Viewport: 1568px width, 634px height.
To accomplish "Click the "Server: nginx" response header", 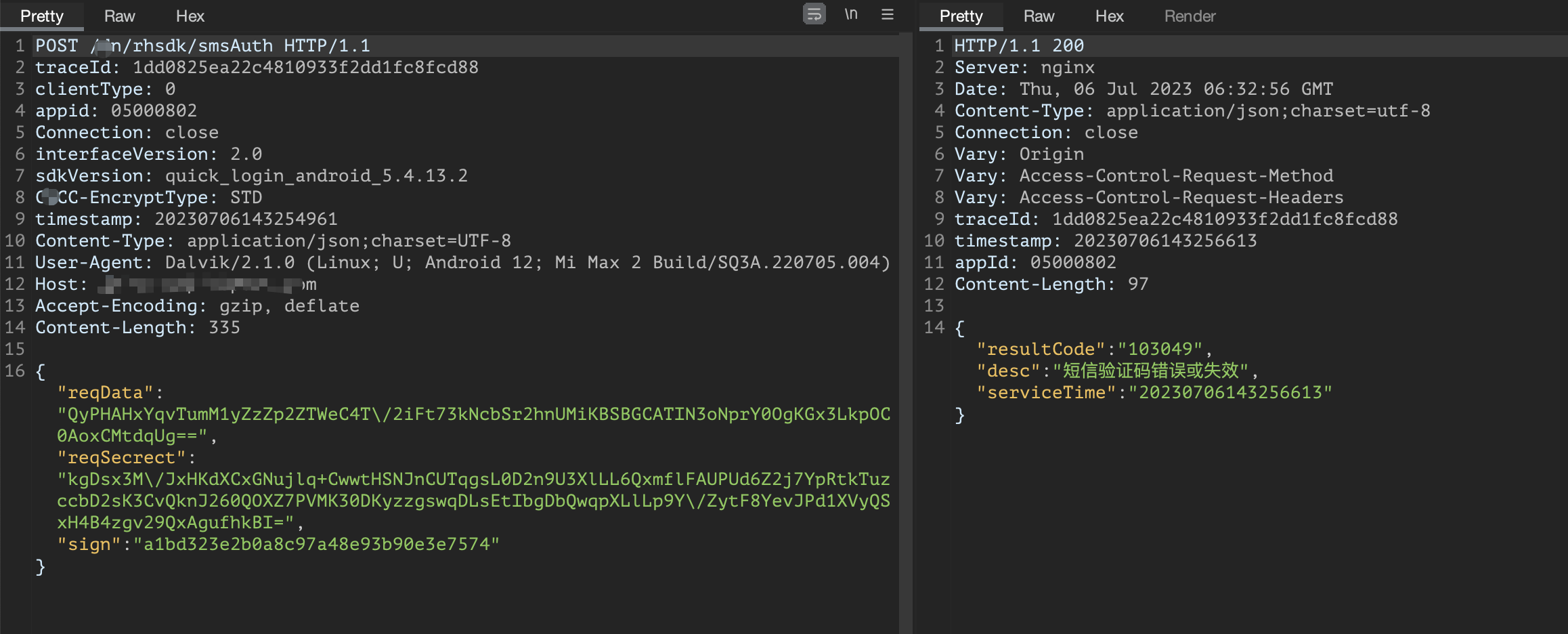I will coord(1024,68).
